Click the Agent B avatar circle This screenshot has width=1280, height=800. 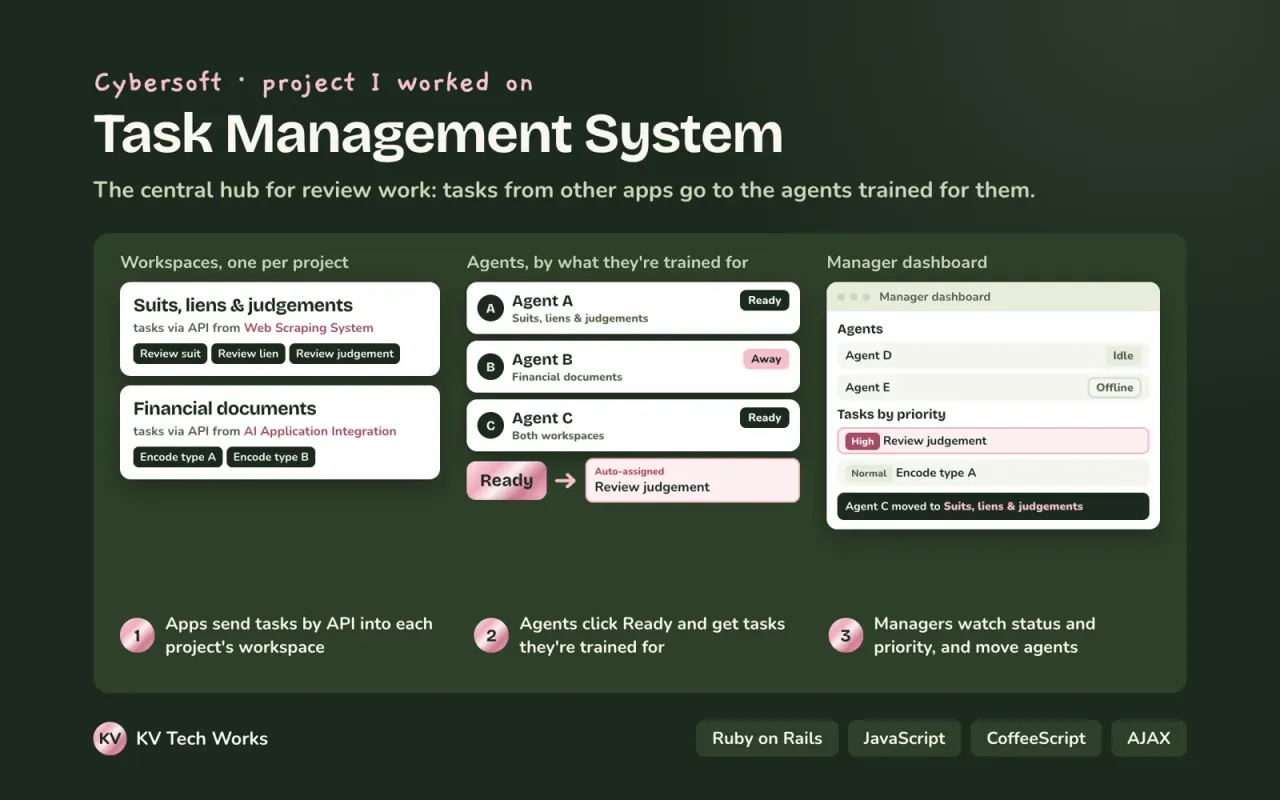pos(490,367)
